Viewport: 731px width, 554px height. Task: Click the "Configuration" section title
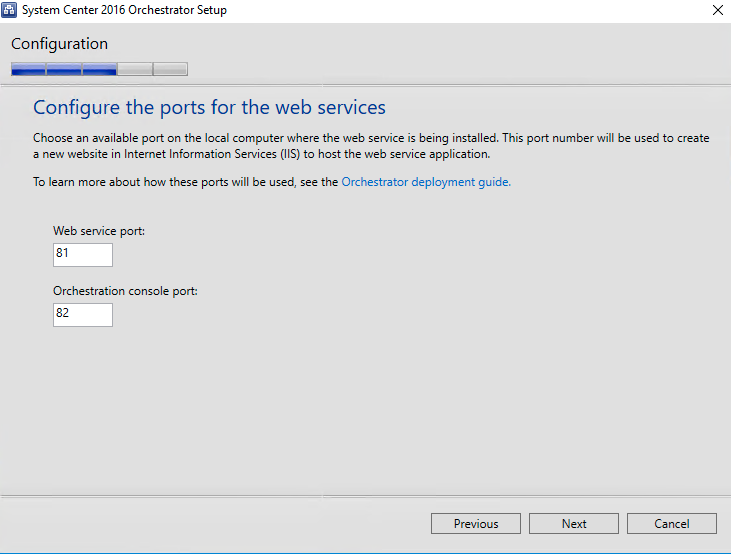click(x=59, y=44)
